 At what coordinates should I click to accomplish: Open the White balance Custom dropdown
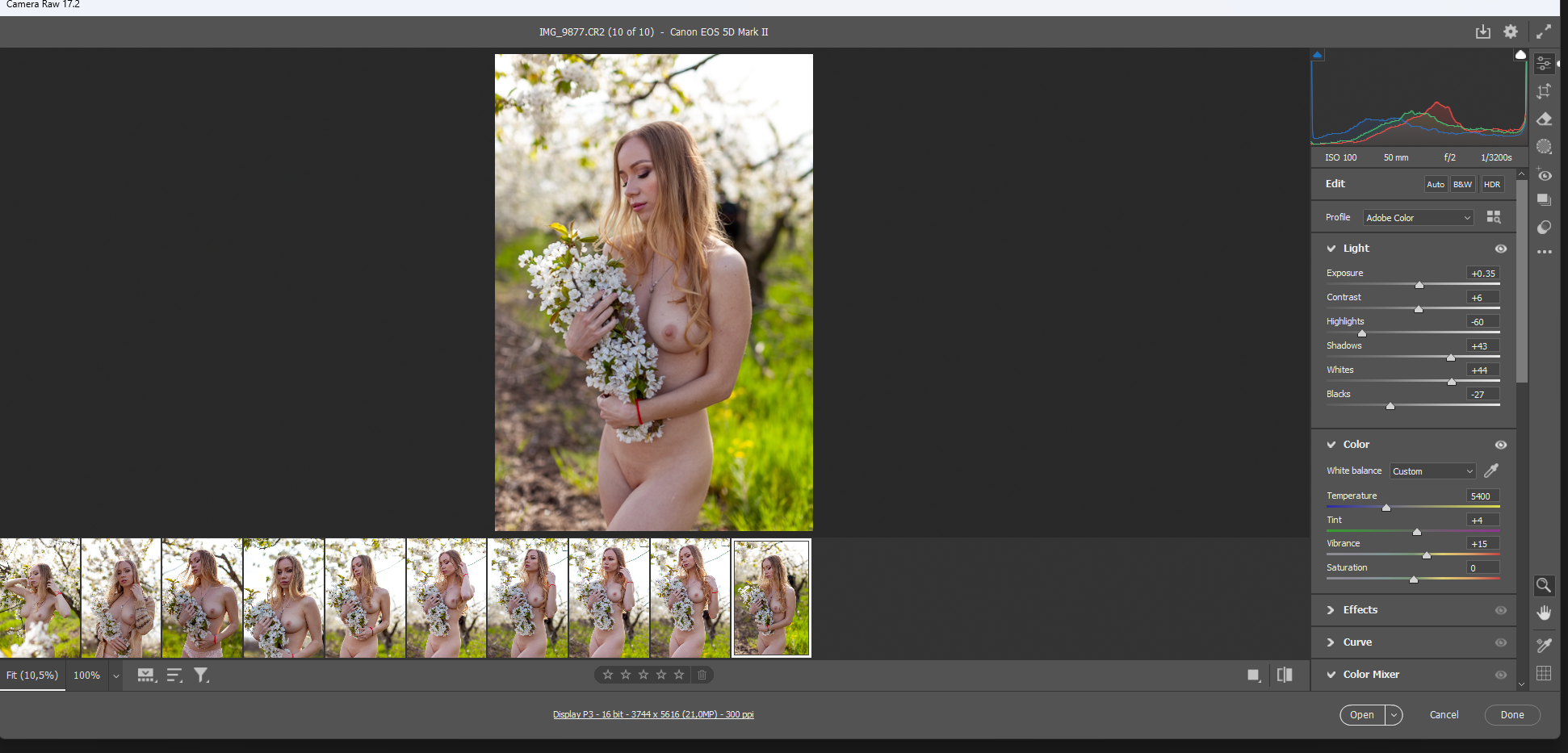[1432, 471]
